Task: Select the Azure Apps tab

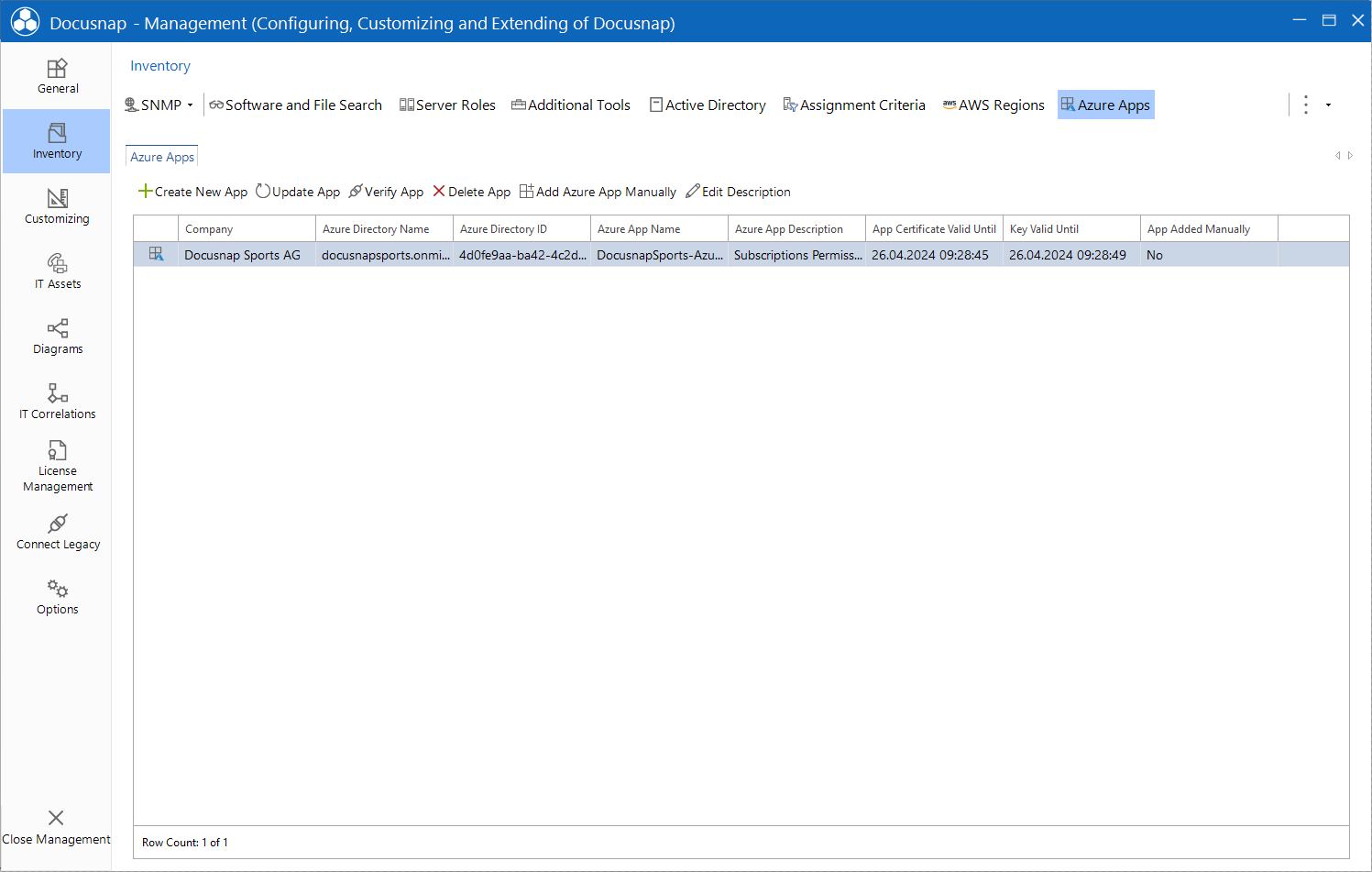Action: 162,157
